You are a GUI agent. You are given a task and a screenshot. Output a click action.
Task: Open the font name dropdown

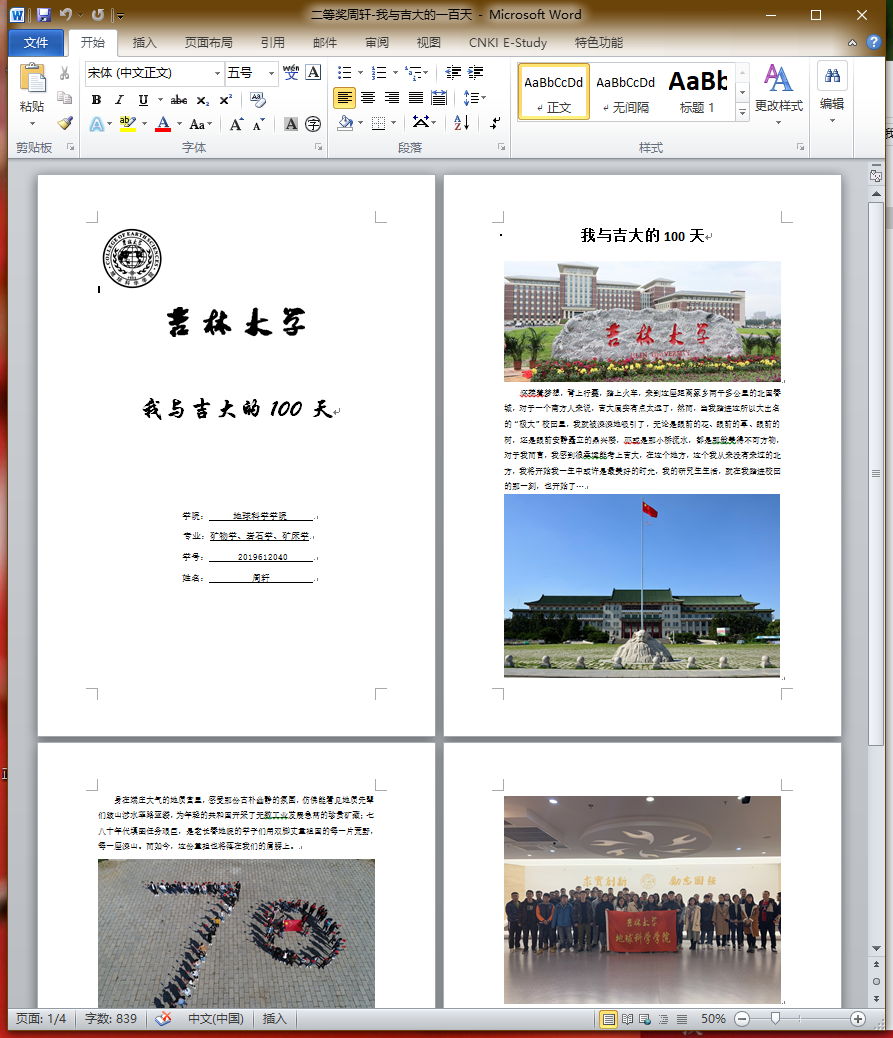[217, 73]
